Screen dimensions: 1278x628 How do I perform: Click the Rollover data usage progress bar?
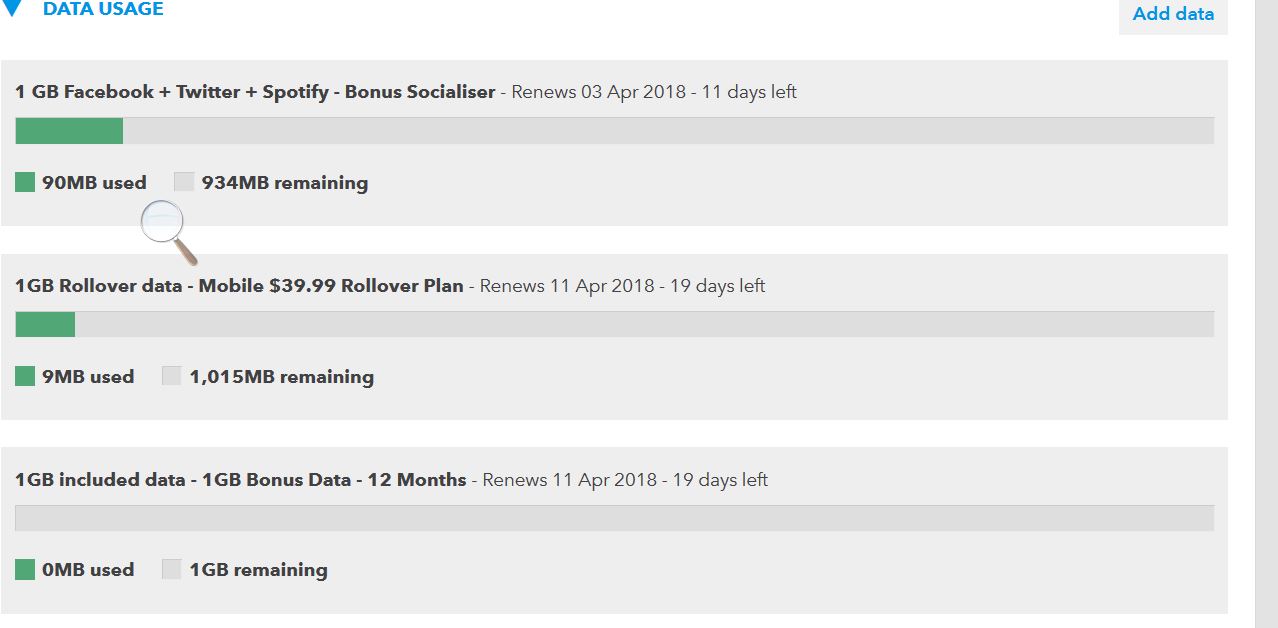click(614, 324)
